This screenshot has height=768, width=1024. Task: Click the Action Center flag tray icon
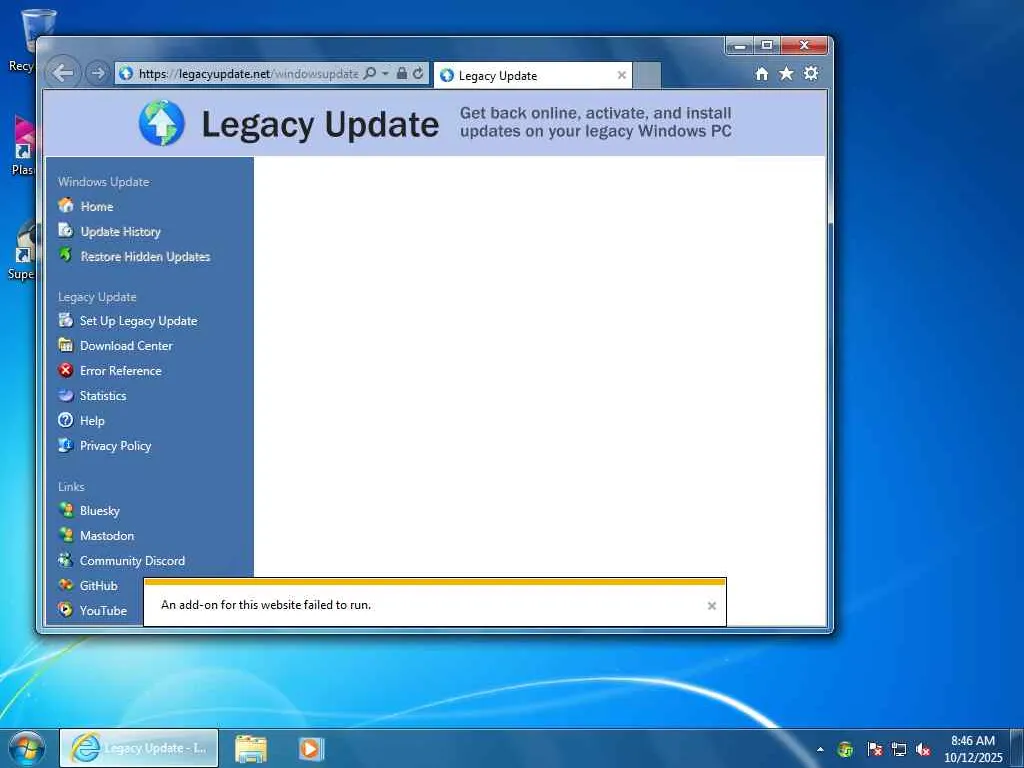[x=874, y=749]
